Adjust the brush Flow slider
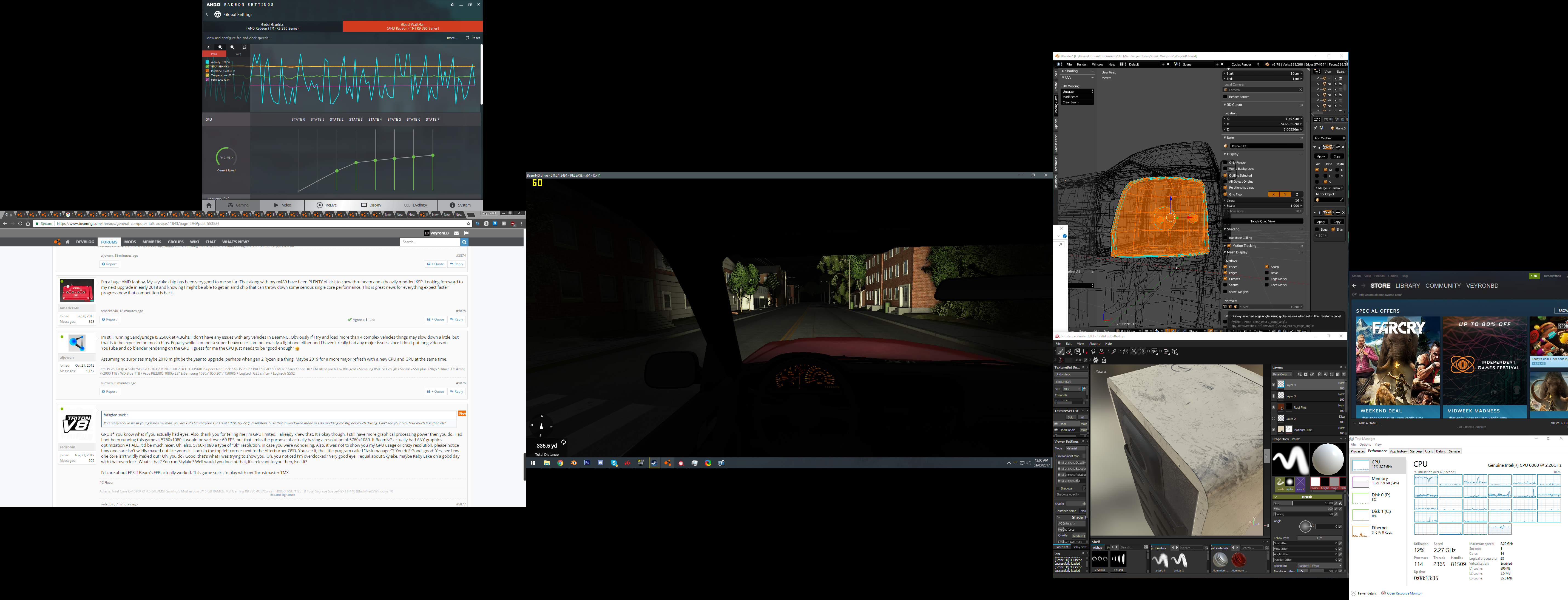1568x600 pixels. point(1303,509)
